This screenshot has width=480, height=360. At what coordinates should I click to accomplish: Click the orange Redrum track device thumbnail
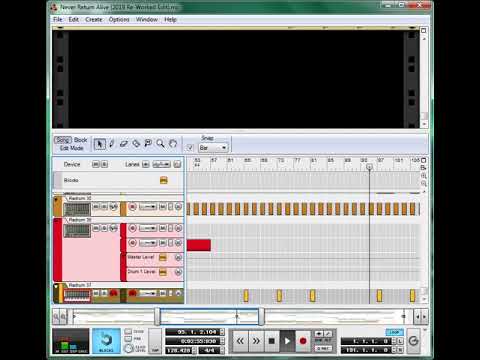tap(77, 209)
